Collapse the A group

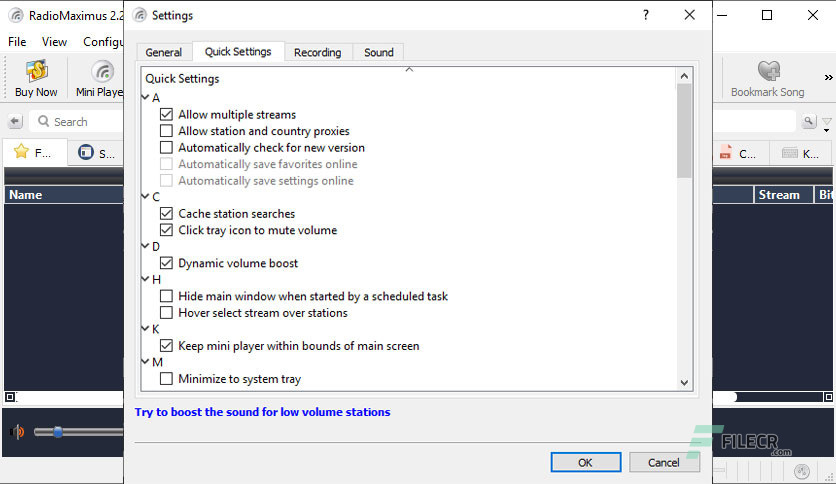(145, 98)
